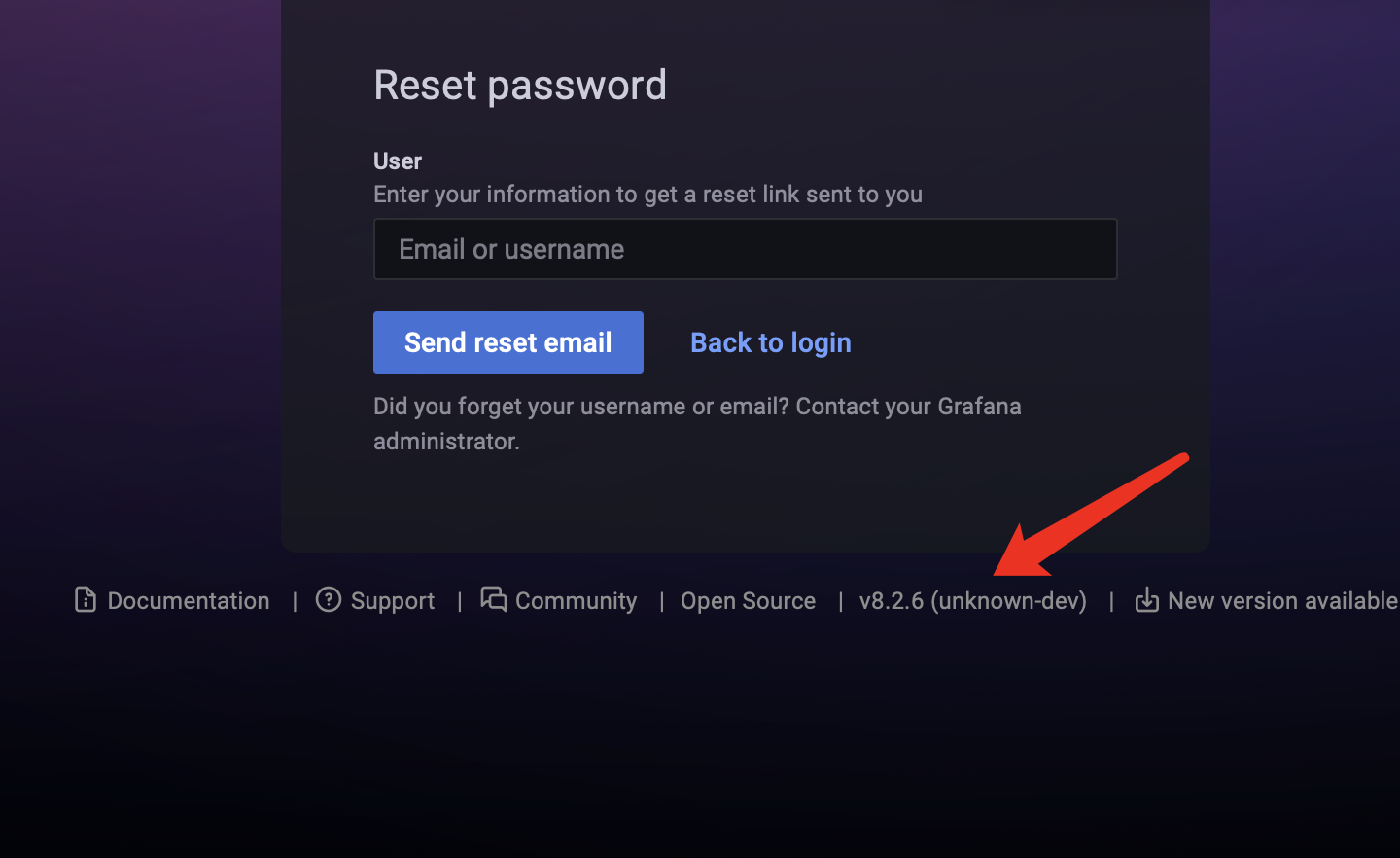Open the Documentation footer link text
Image resolution: width=1400 pixels, height=858 pixels.
(x=189, y=601)
